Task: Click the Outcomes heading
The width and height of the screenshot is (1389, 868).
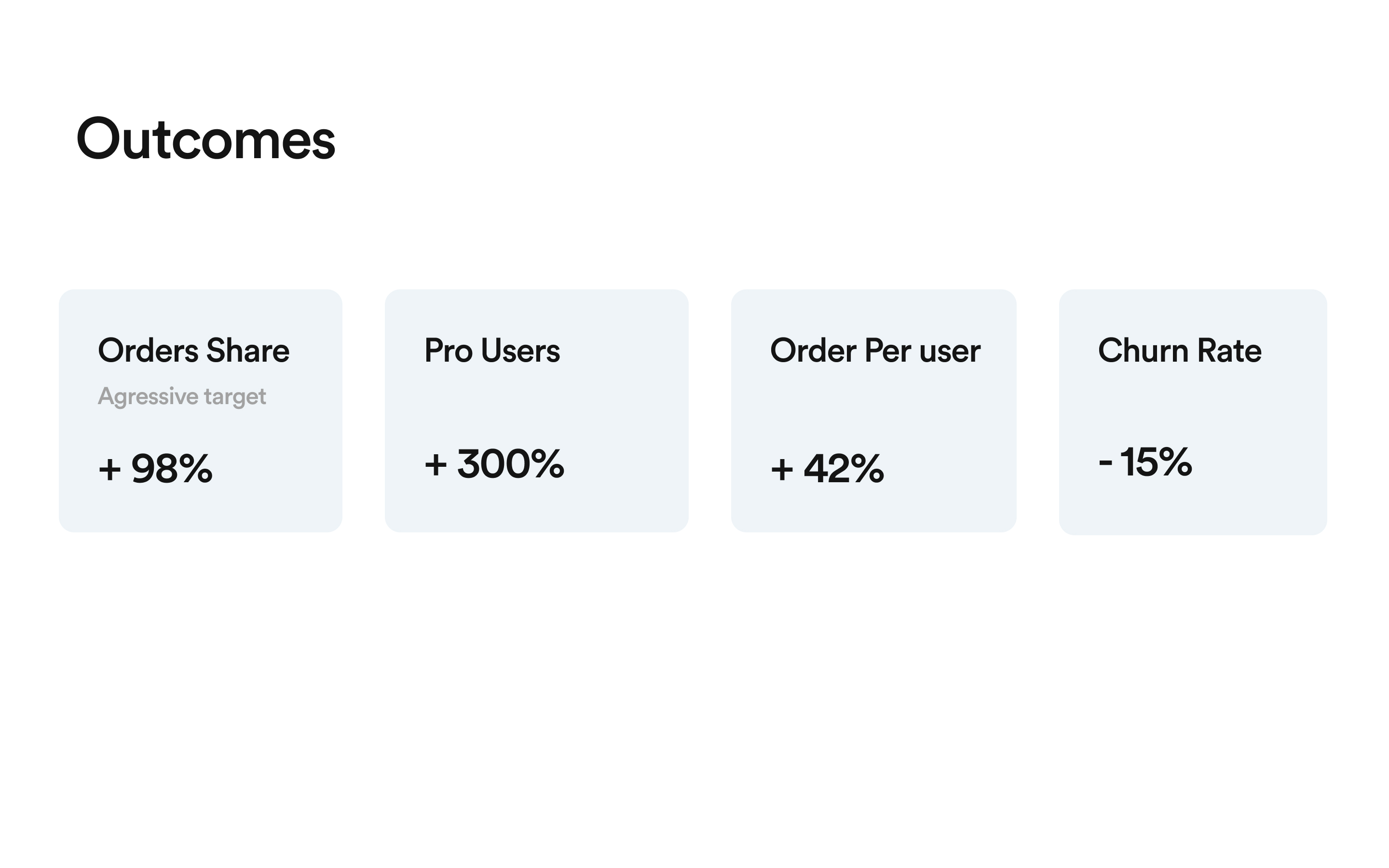Action: 205,138
